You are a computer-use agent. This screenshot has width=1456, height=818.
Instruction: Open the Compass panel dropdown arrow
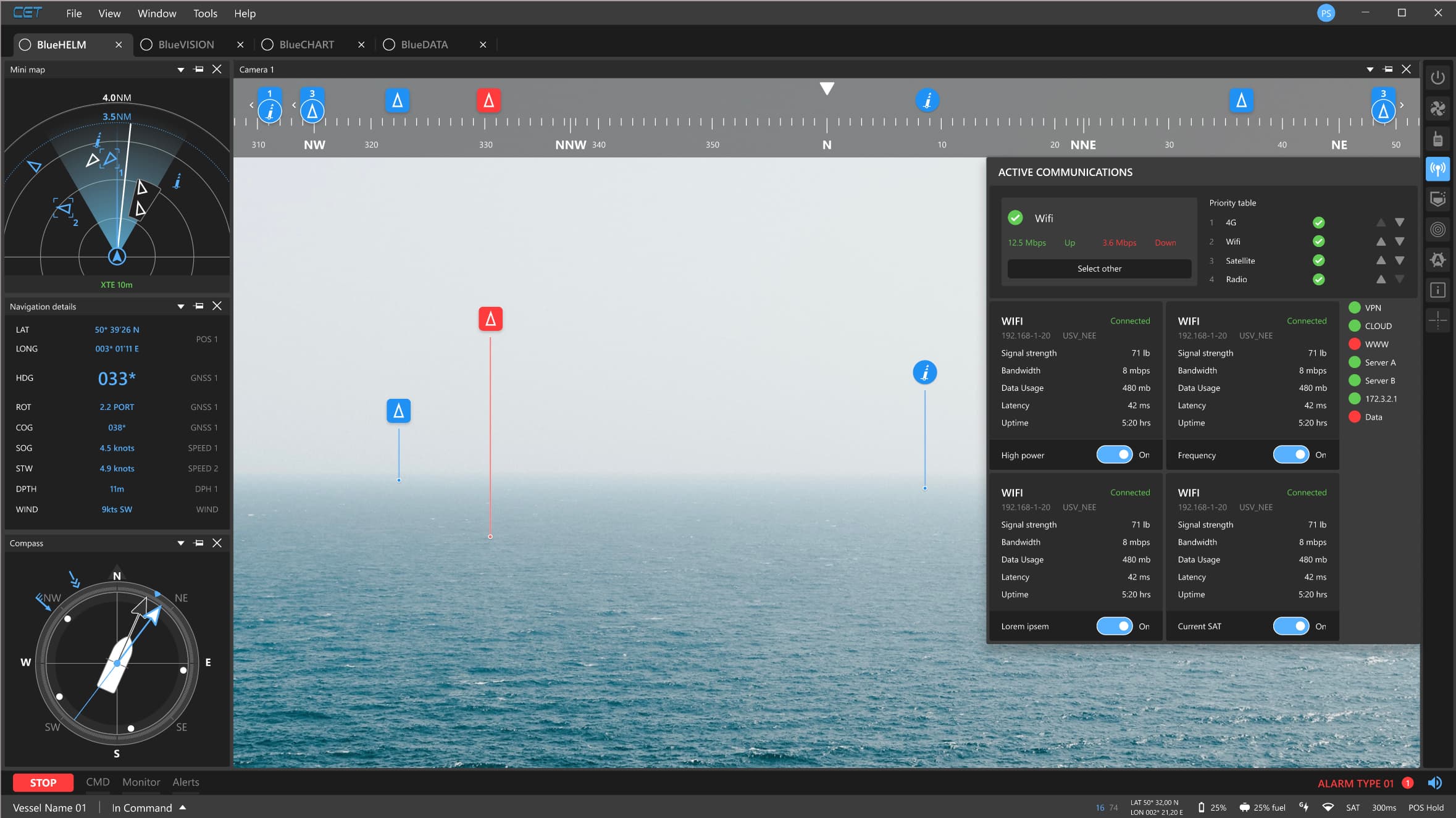click(181, 543)
